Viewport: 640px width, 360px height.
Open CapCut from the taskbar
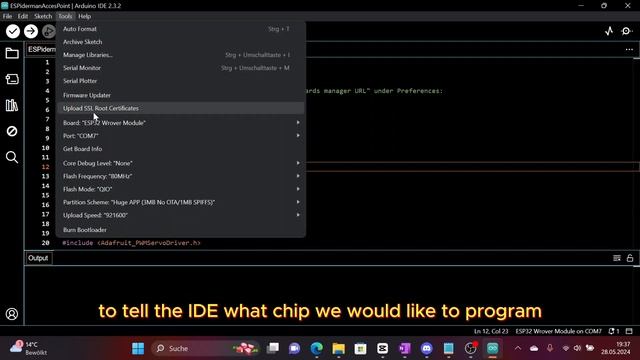click(382, 348)
